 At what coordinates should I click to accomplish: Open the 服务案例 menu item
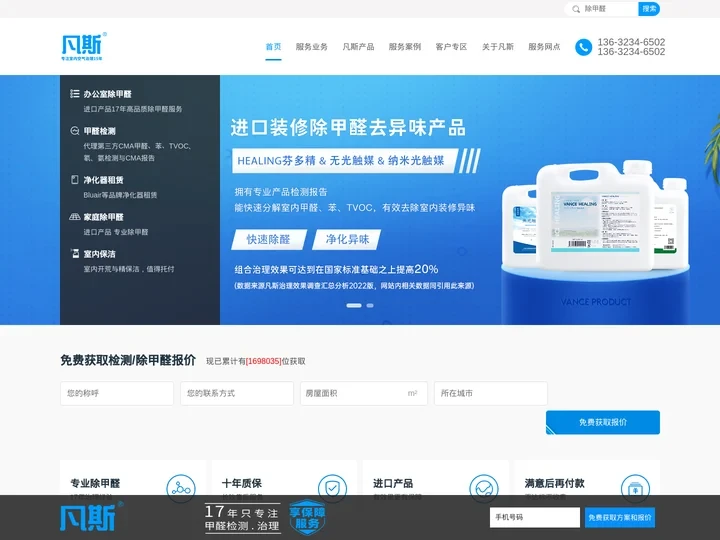[405, 47]
